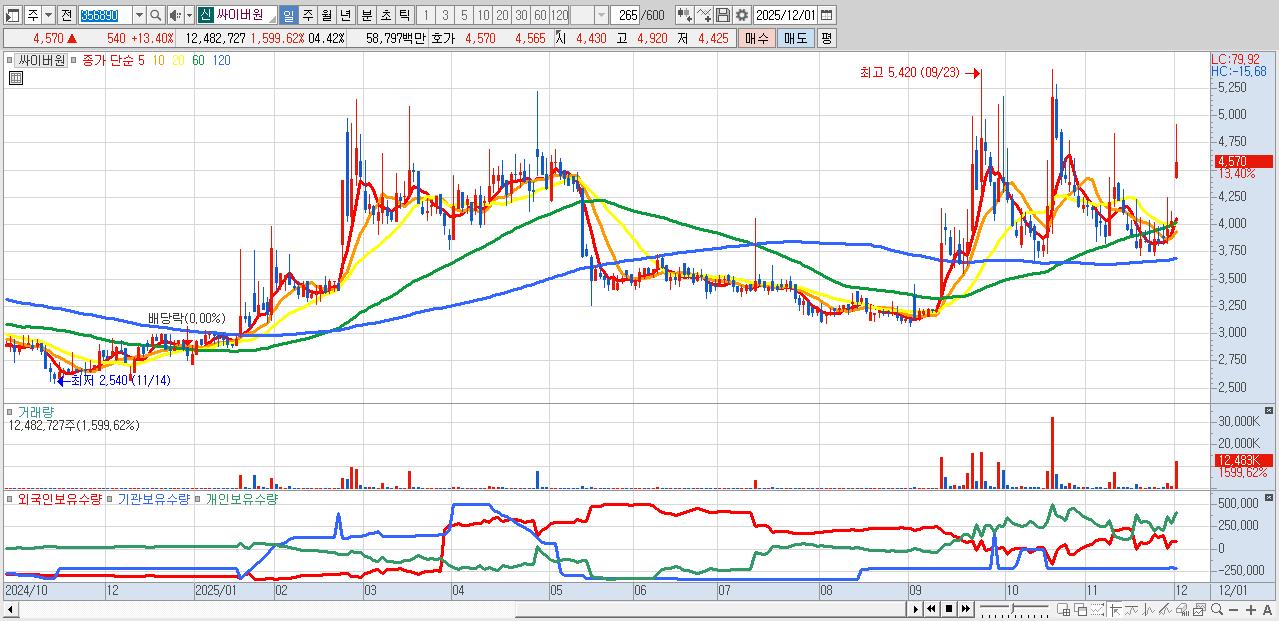Toggle the 주 weekly period button

[307, 15]
